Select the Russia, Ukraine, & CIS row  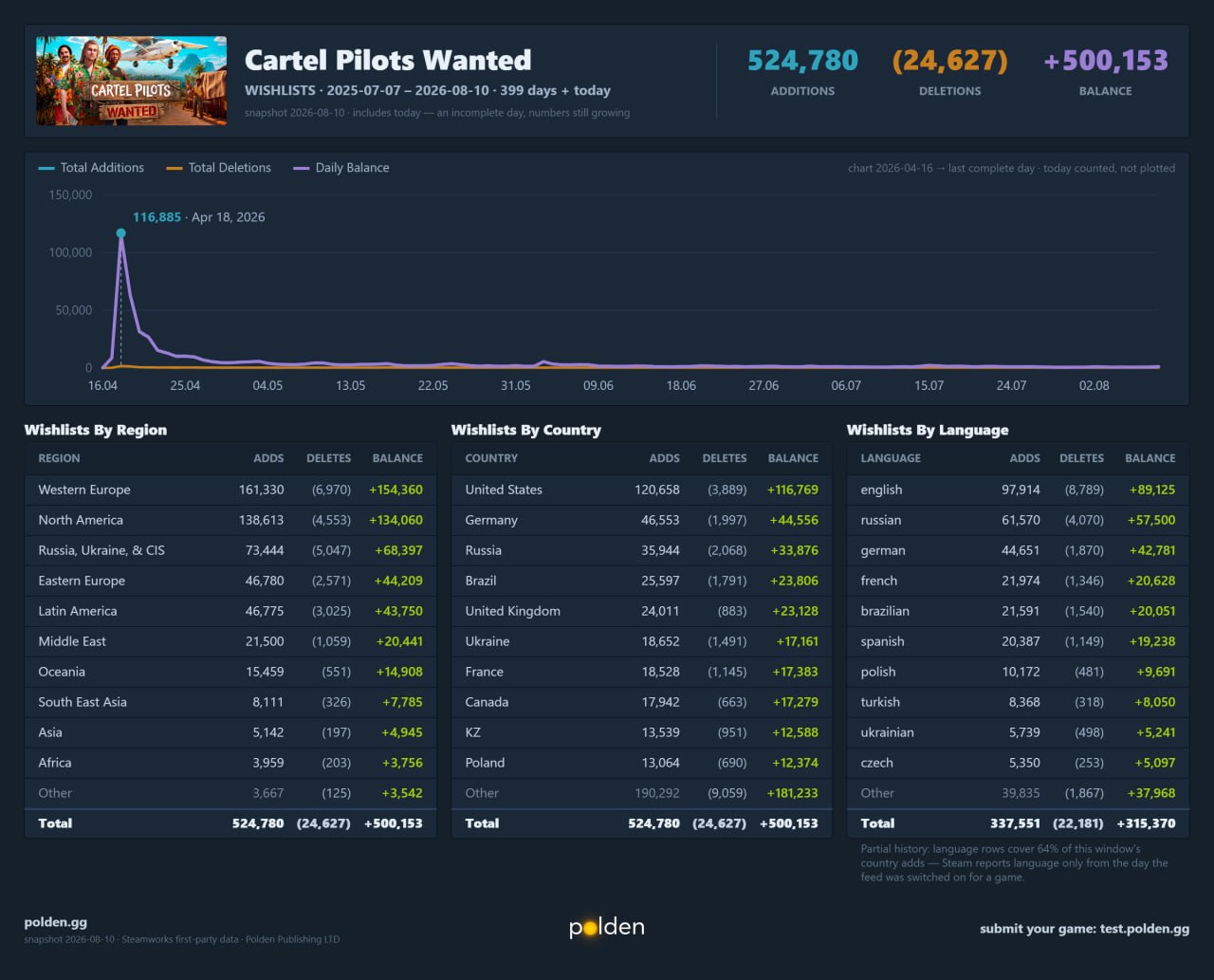[230, 550]
